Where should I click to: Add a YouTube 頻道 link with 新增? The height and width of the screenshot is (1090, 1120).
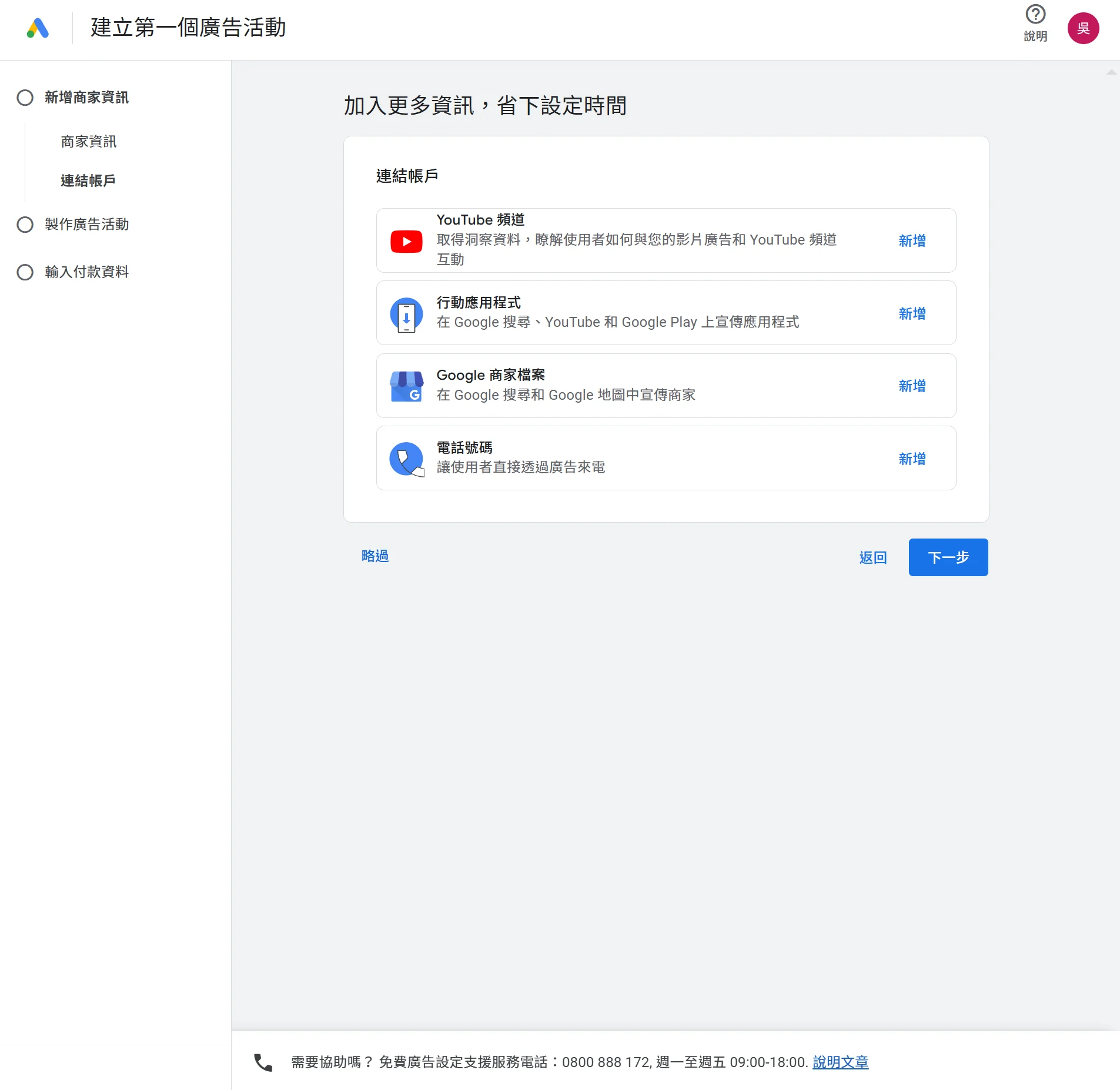tap(911, 241)
